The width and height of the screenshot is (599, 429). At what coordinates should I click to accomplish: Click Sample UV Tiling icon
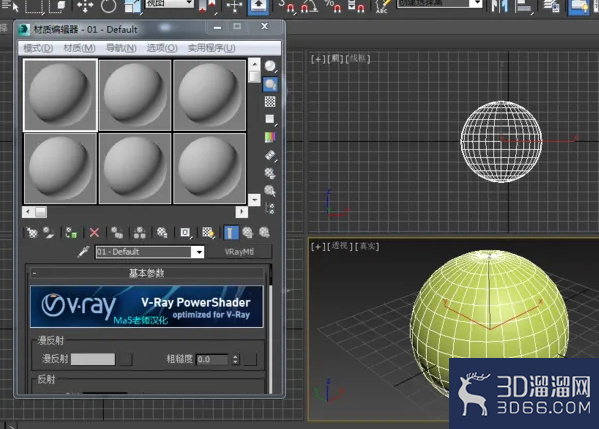270,119
